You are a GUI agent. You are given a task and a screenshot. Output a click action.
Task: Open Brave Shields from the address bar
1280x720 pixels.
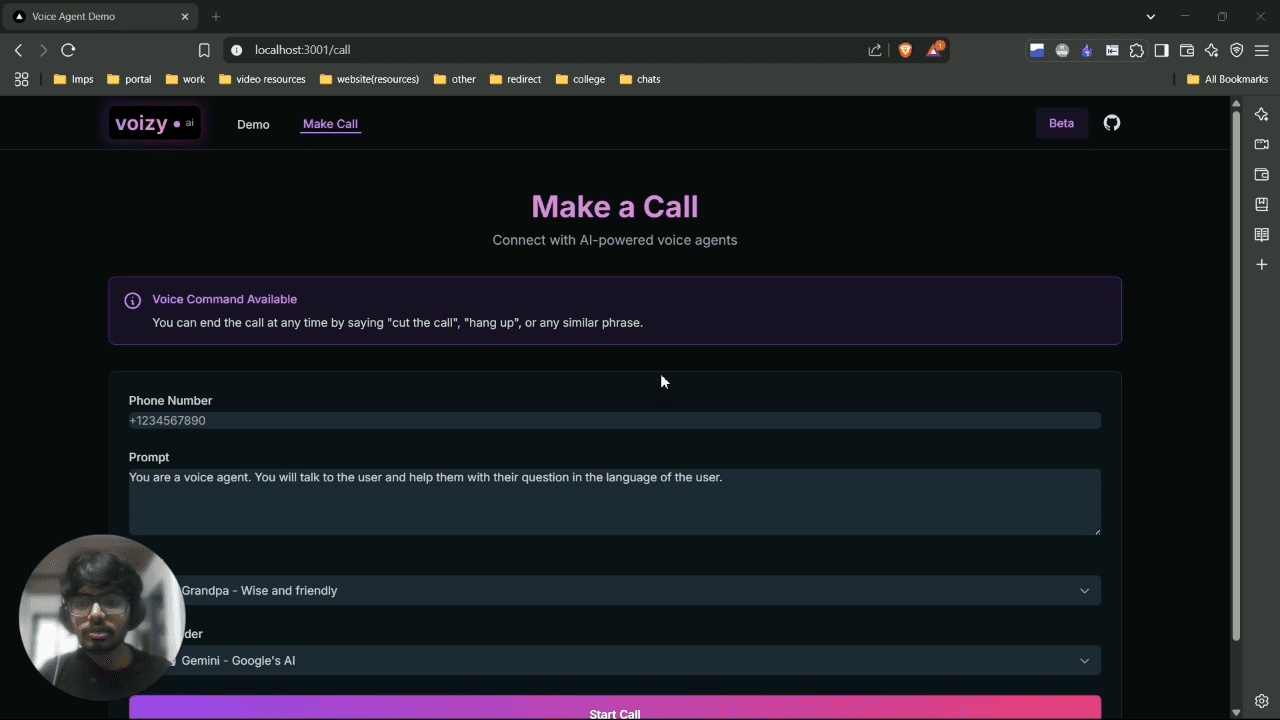point(905,49)
